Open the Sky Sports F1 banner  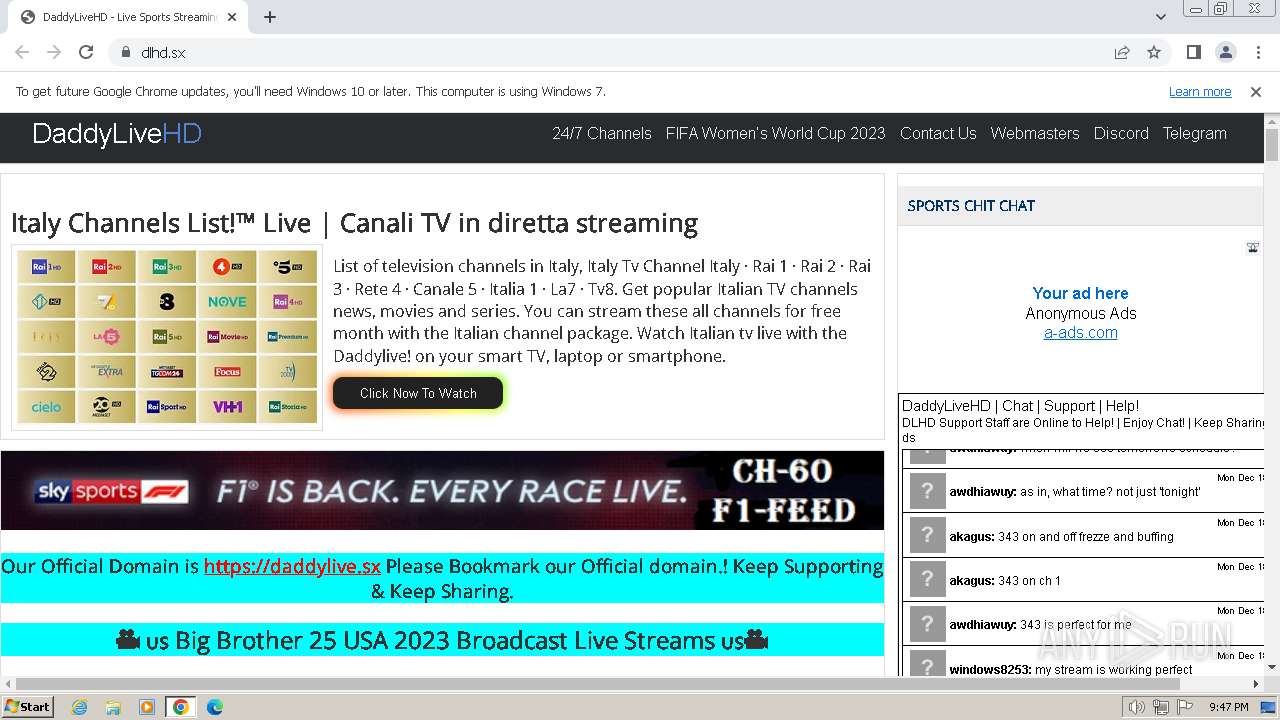pos(442,490)
